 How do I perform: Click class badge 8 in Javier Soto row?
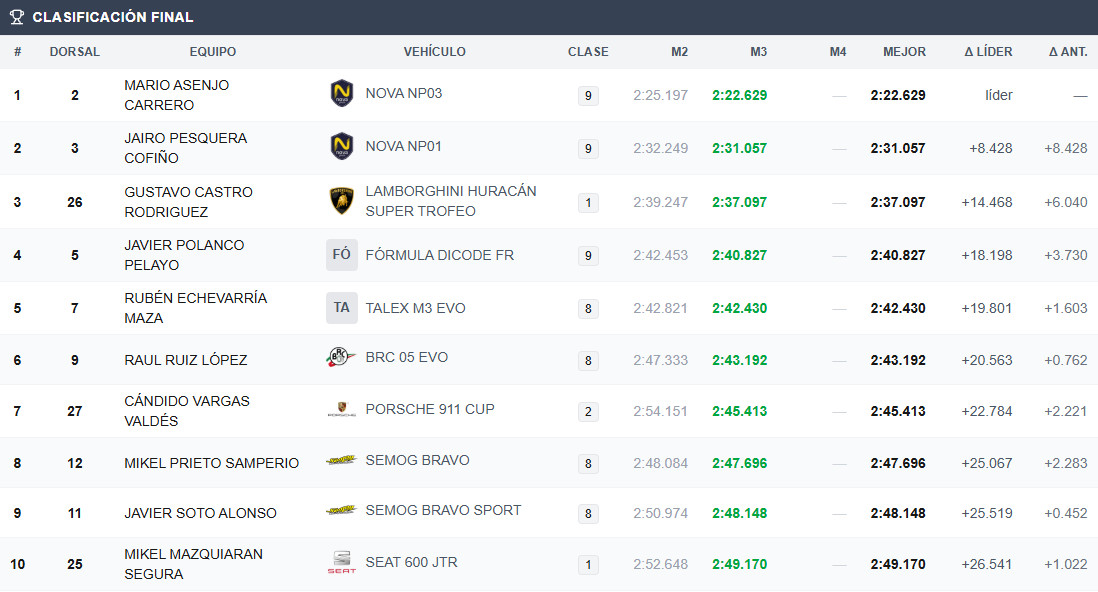pyautogui.click(x=588, y=514)
